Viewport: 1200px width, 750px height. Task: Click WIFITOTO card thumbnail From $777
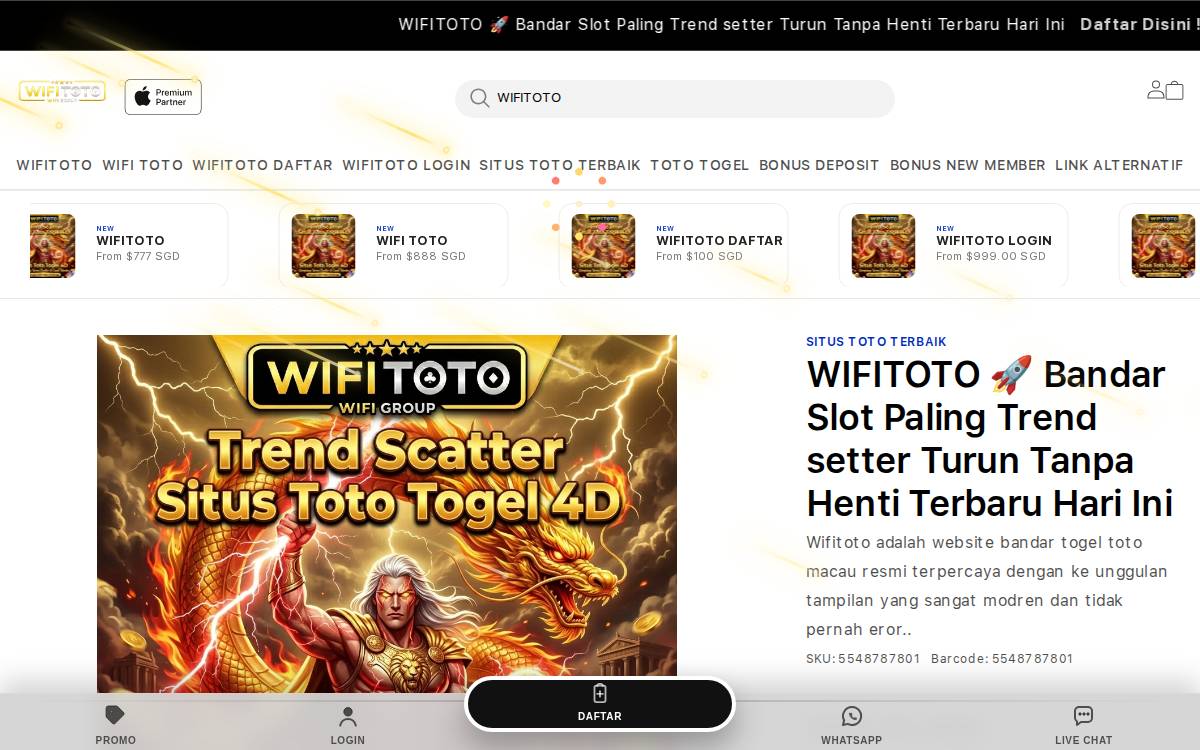pos(52,245)
